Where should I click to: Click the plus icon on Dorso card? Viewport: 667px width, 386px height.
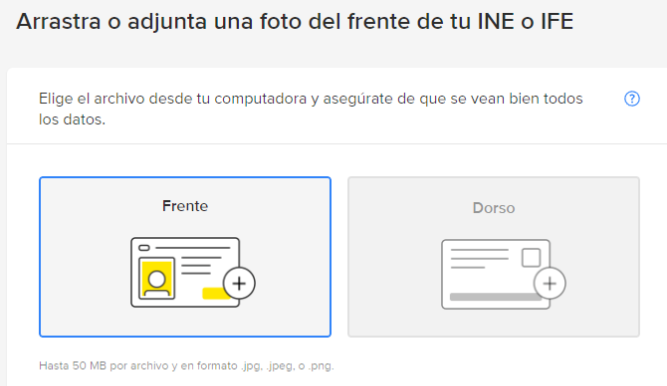pos(550,283)
